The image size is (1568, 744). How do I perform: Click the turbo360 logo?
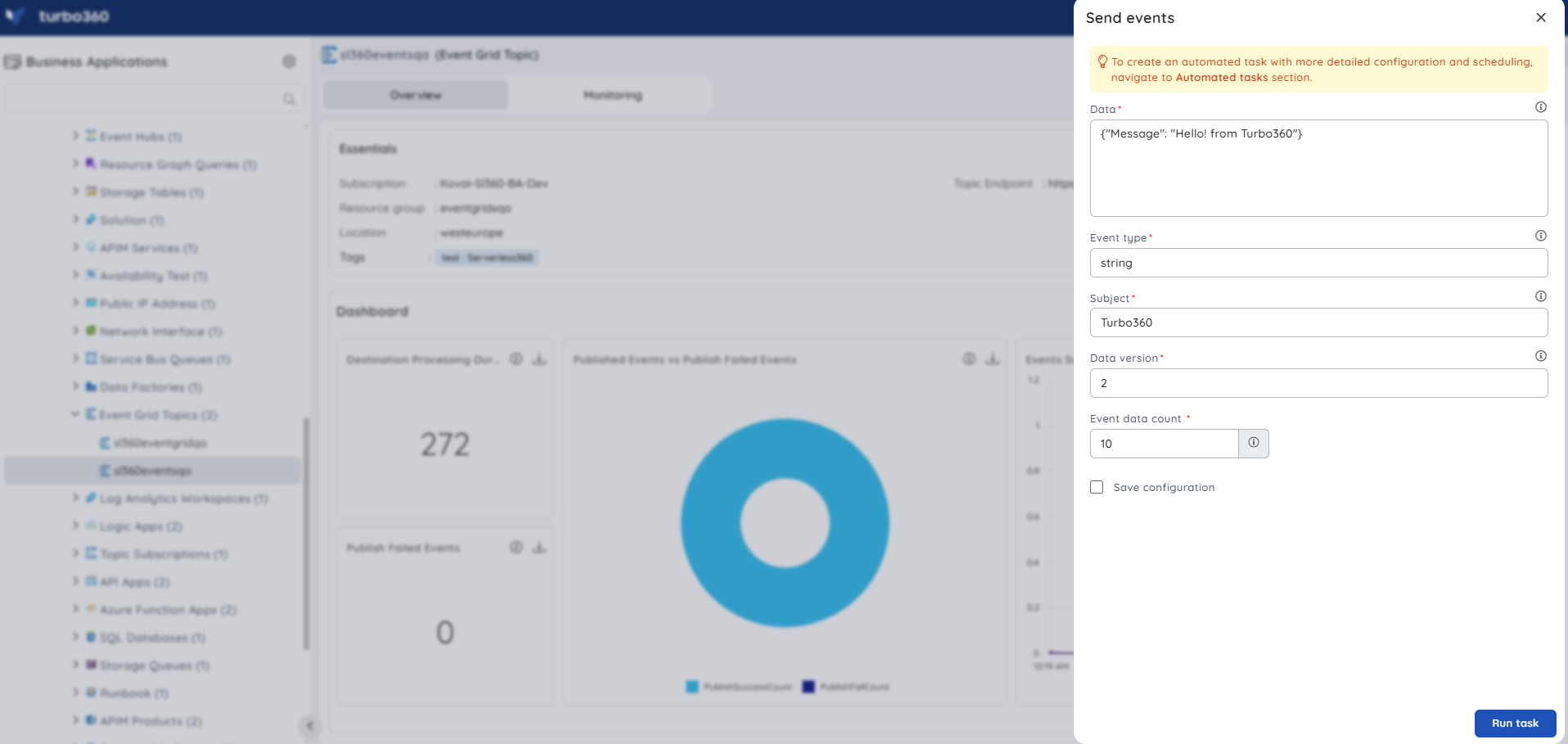tap(57, 16)
